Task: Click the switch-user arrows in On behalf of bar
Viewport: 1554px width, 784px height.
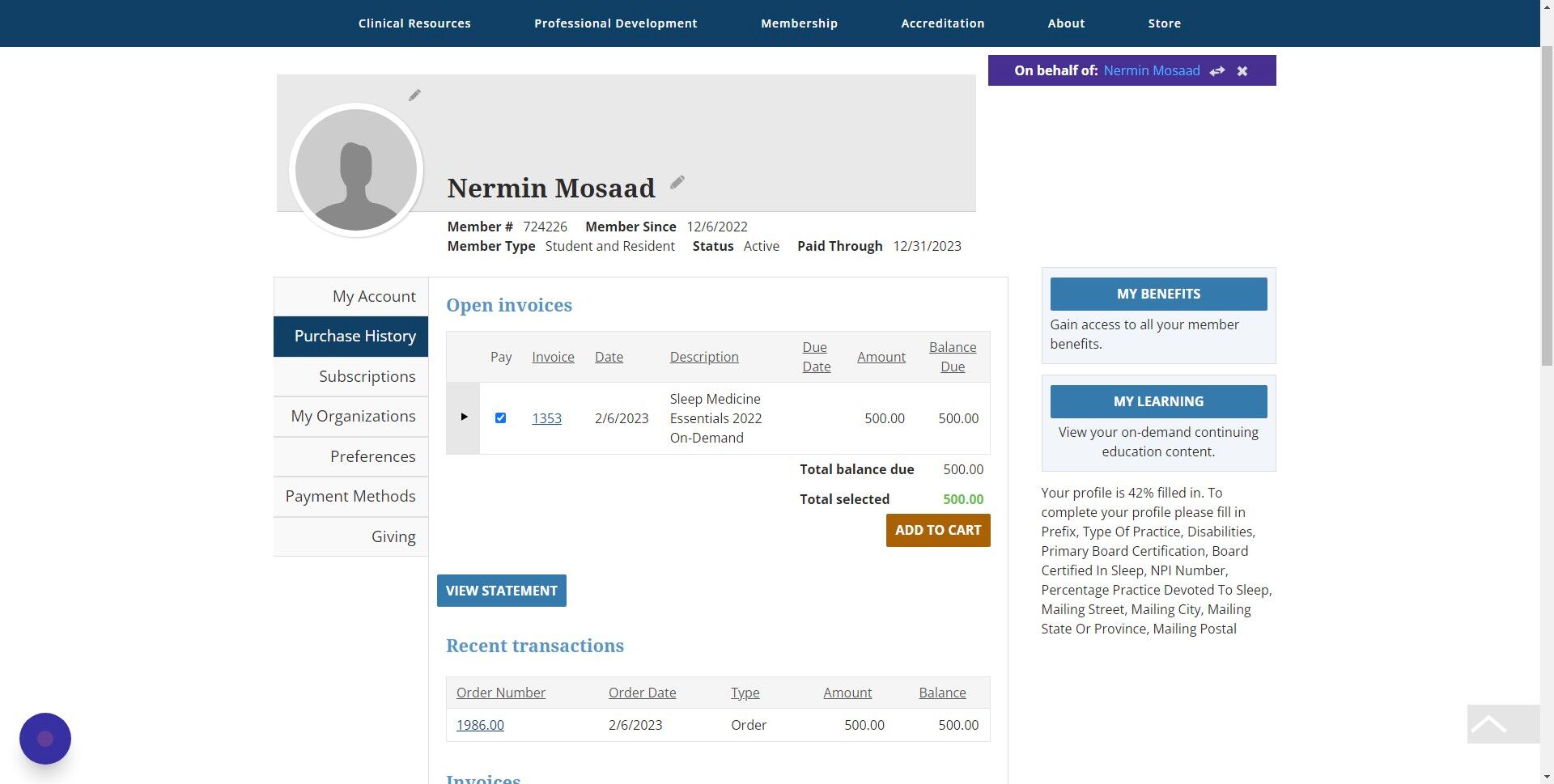Action: pos(1217,71)
